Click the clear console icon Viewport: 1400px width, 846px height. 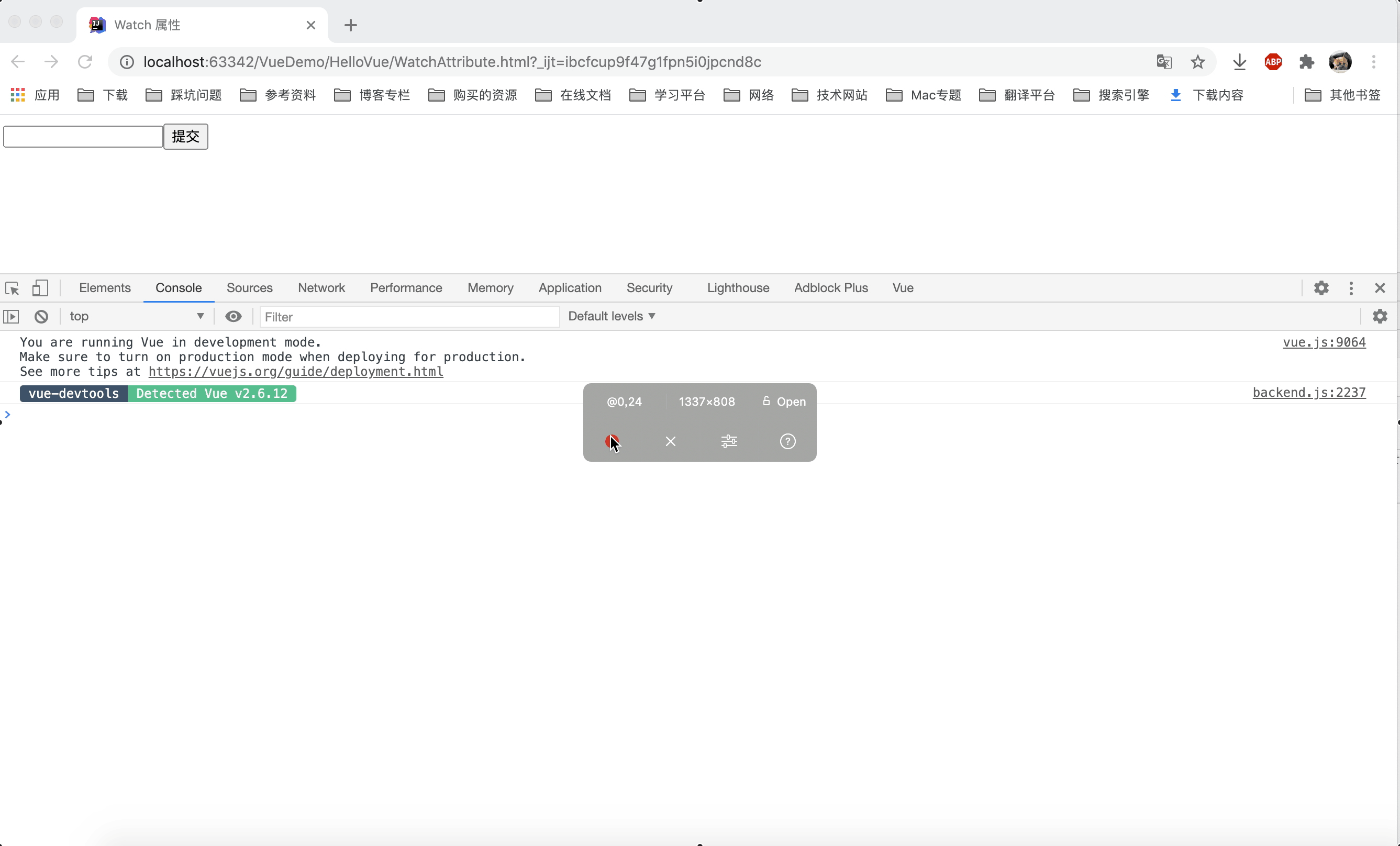(41, 317)
